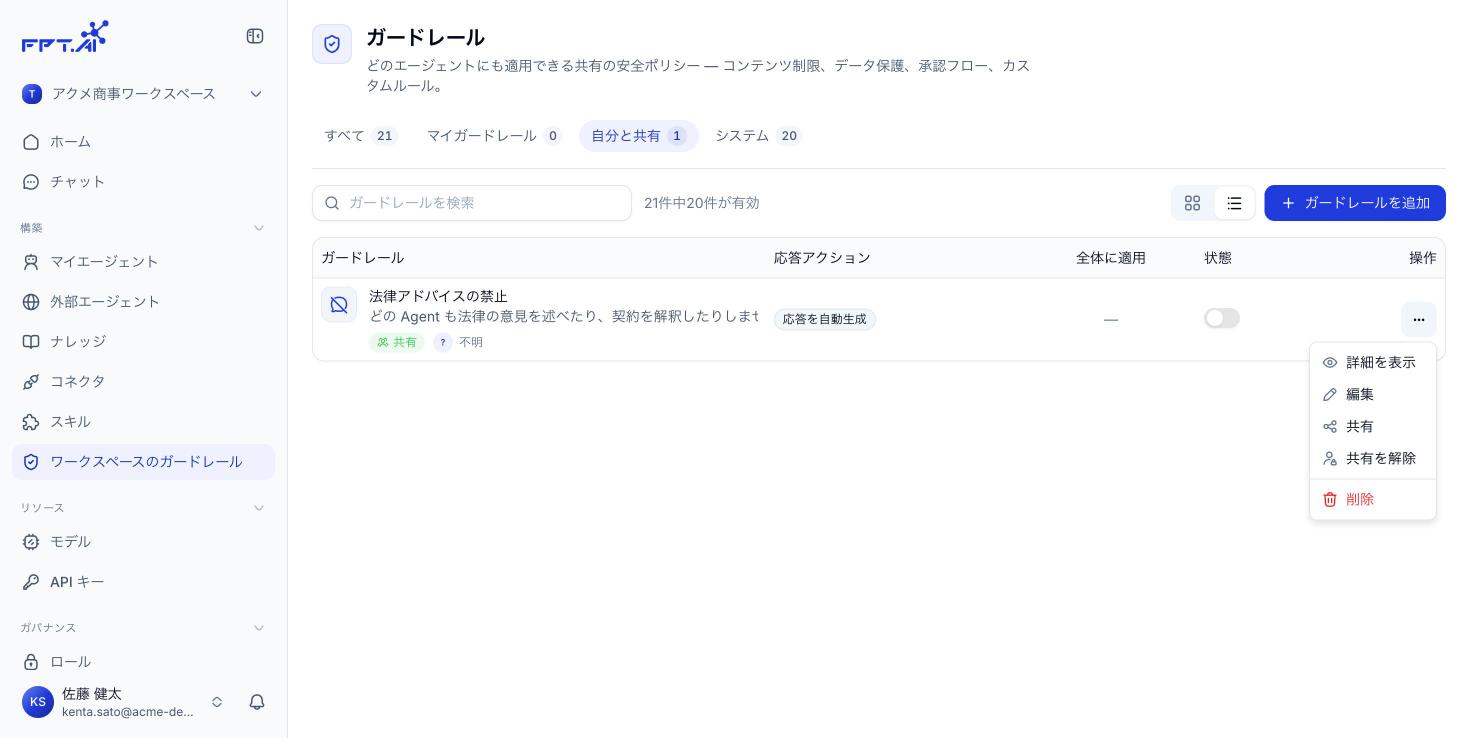Click 21件中20件が有効 count text

702,203
